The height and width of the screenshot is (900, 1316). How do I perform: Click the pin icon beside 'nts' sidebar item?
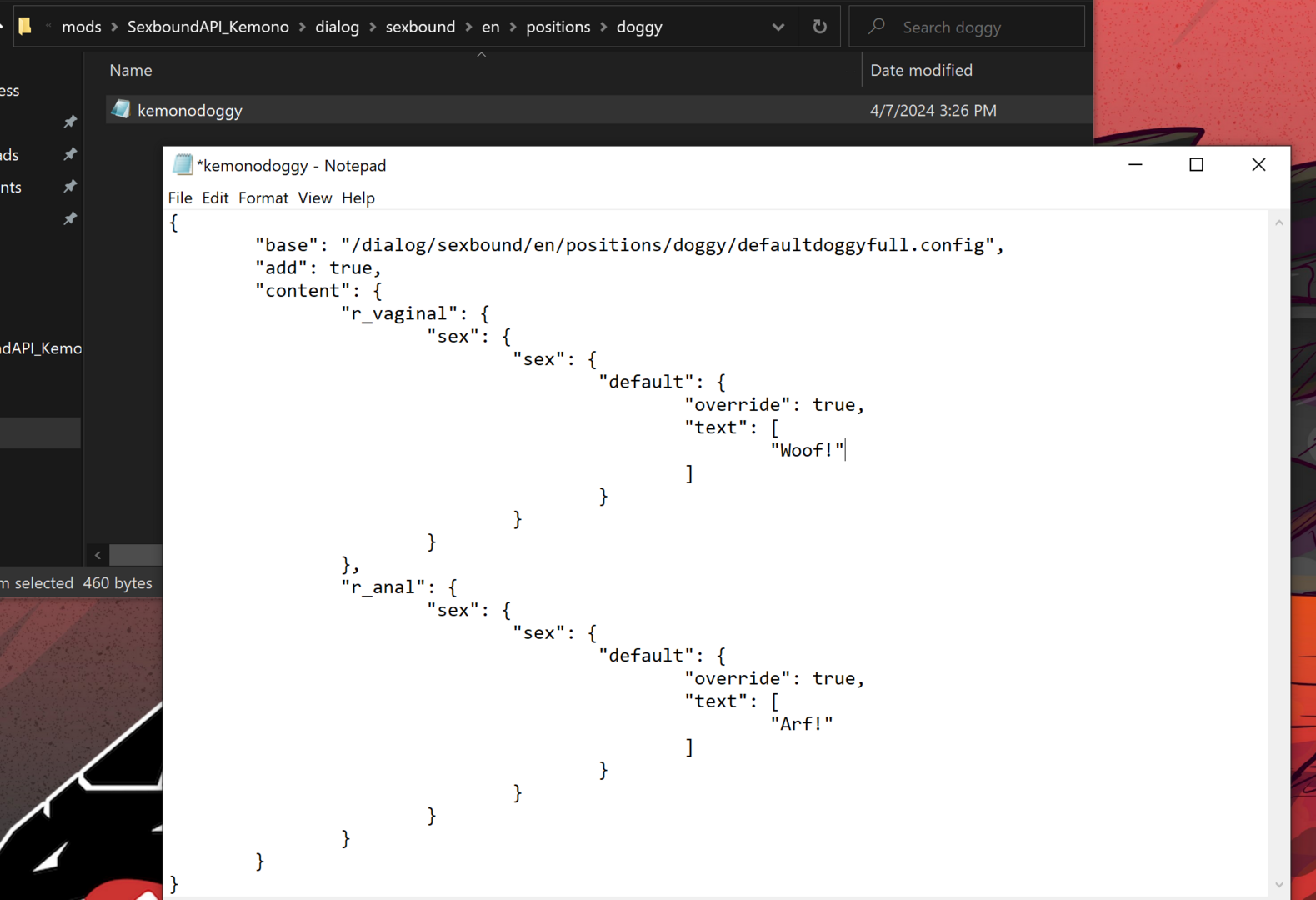[70, 186]
